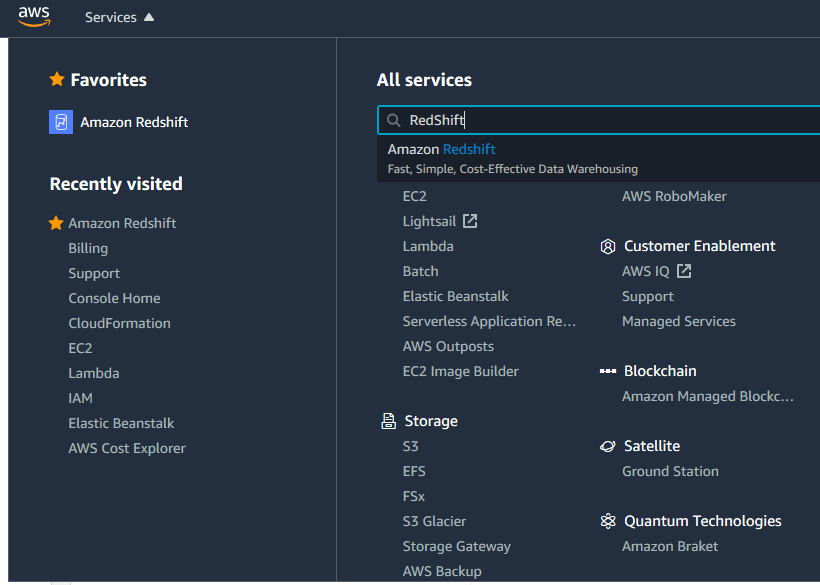Open S3 Glacier
820x585 pixels.
[434, 522]
